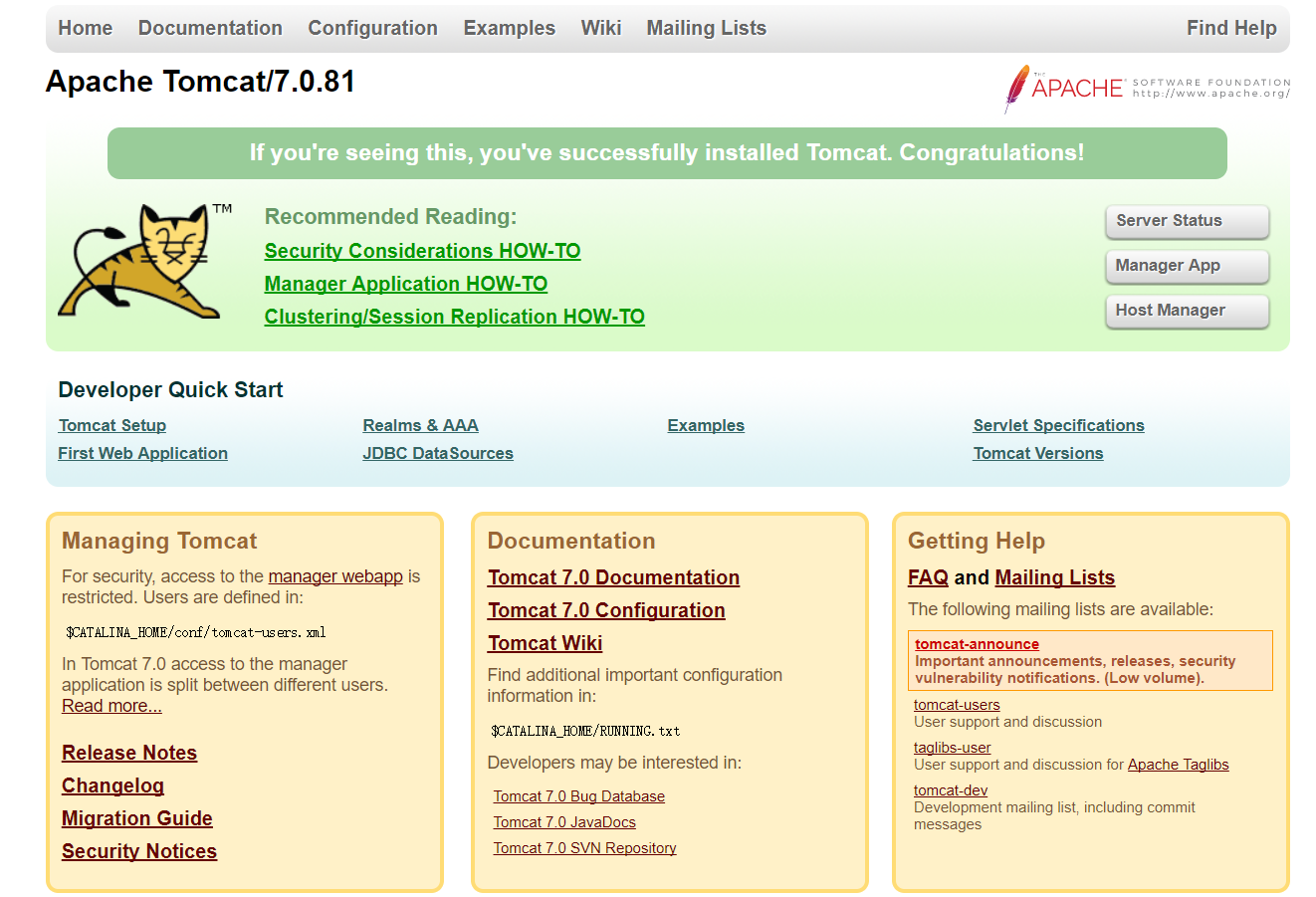Click the Apache Tomcat/7.0.81 heading

point(200,82)
